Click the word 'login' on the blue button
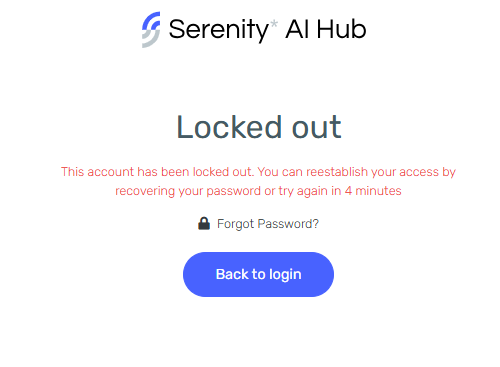Image resolution: width=500 pixels, height=367 pixels. click(285, 275)
